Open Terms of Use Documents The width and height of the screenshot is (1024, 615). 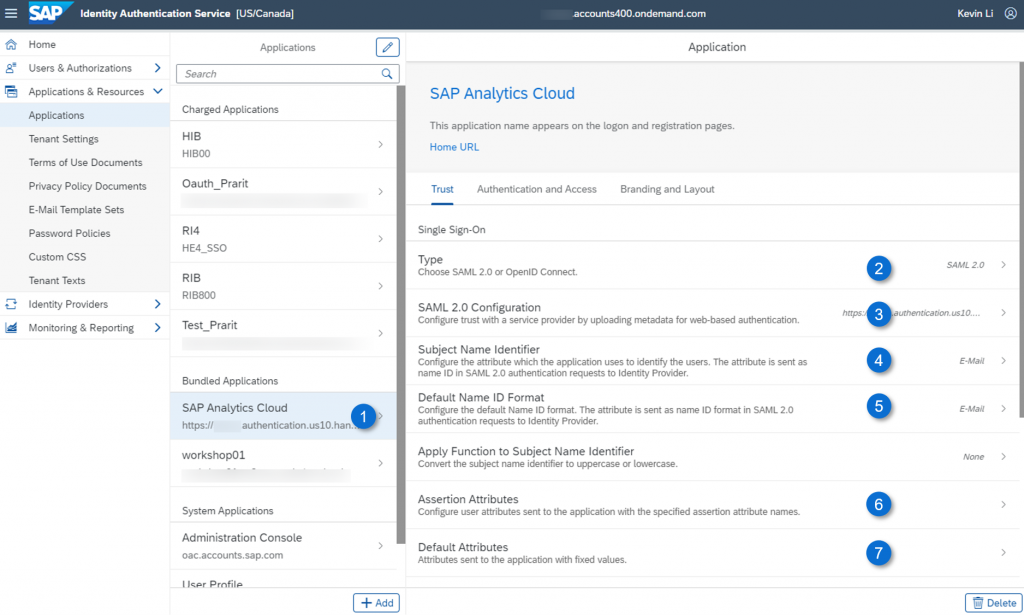click(85, 162)
